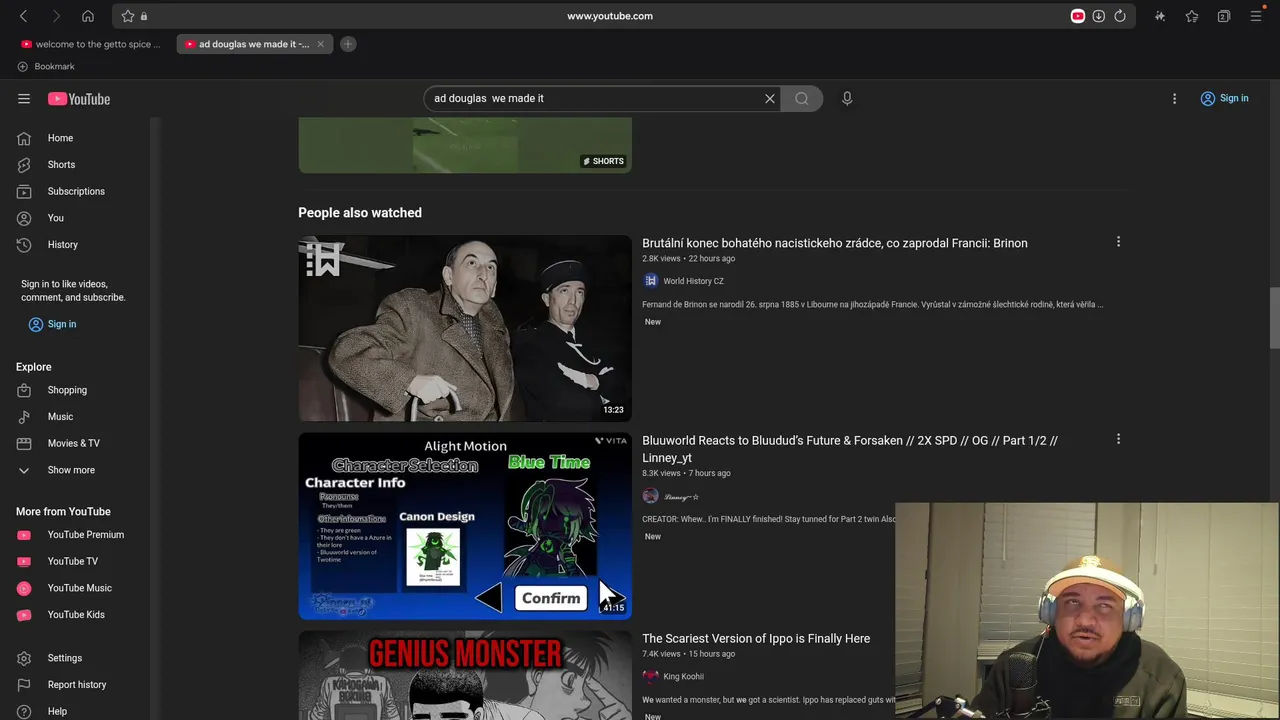
Task: Open browser downloads icon
Action: point(1099,16)
